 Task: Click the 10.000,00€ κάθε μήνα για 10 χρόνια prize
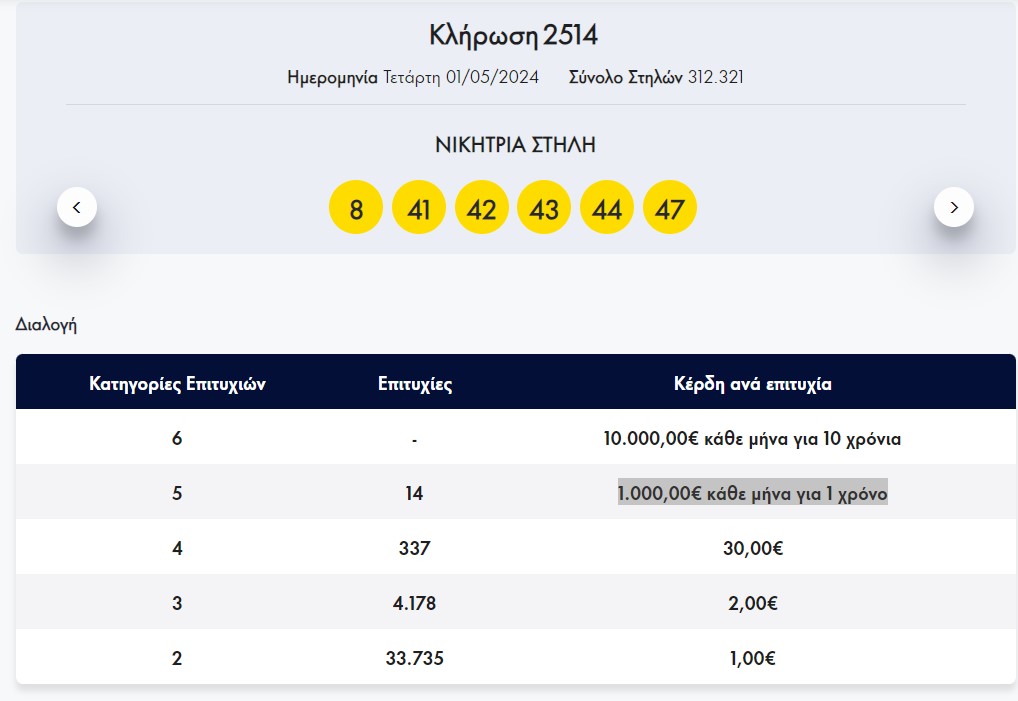click(752, 439)
